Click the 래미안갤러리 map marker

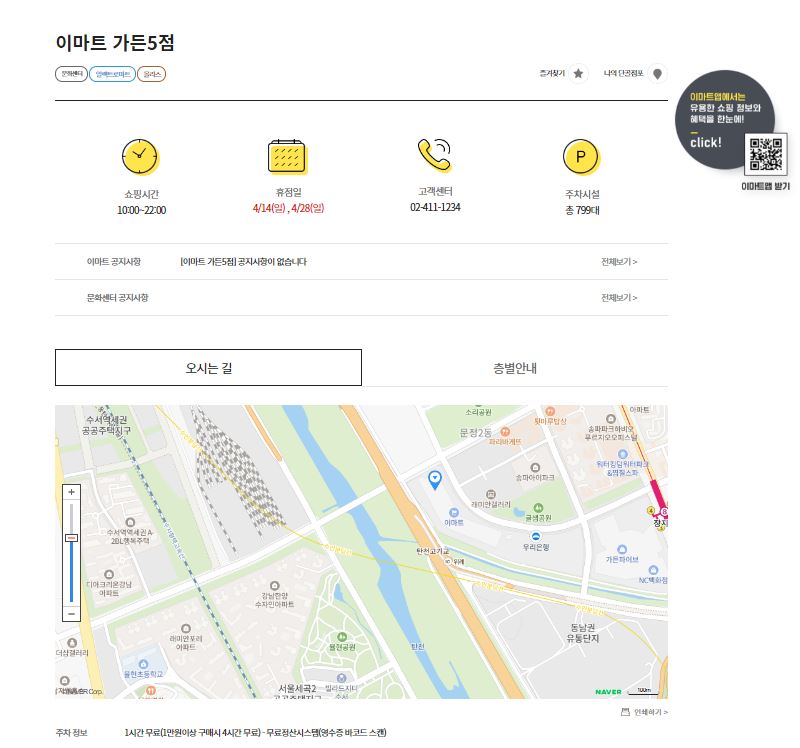491,494
